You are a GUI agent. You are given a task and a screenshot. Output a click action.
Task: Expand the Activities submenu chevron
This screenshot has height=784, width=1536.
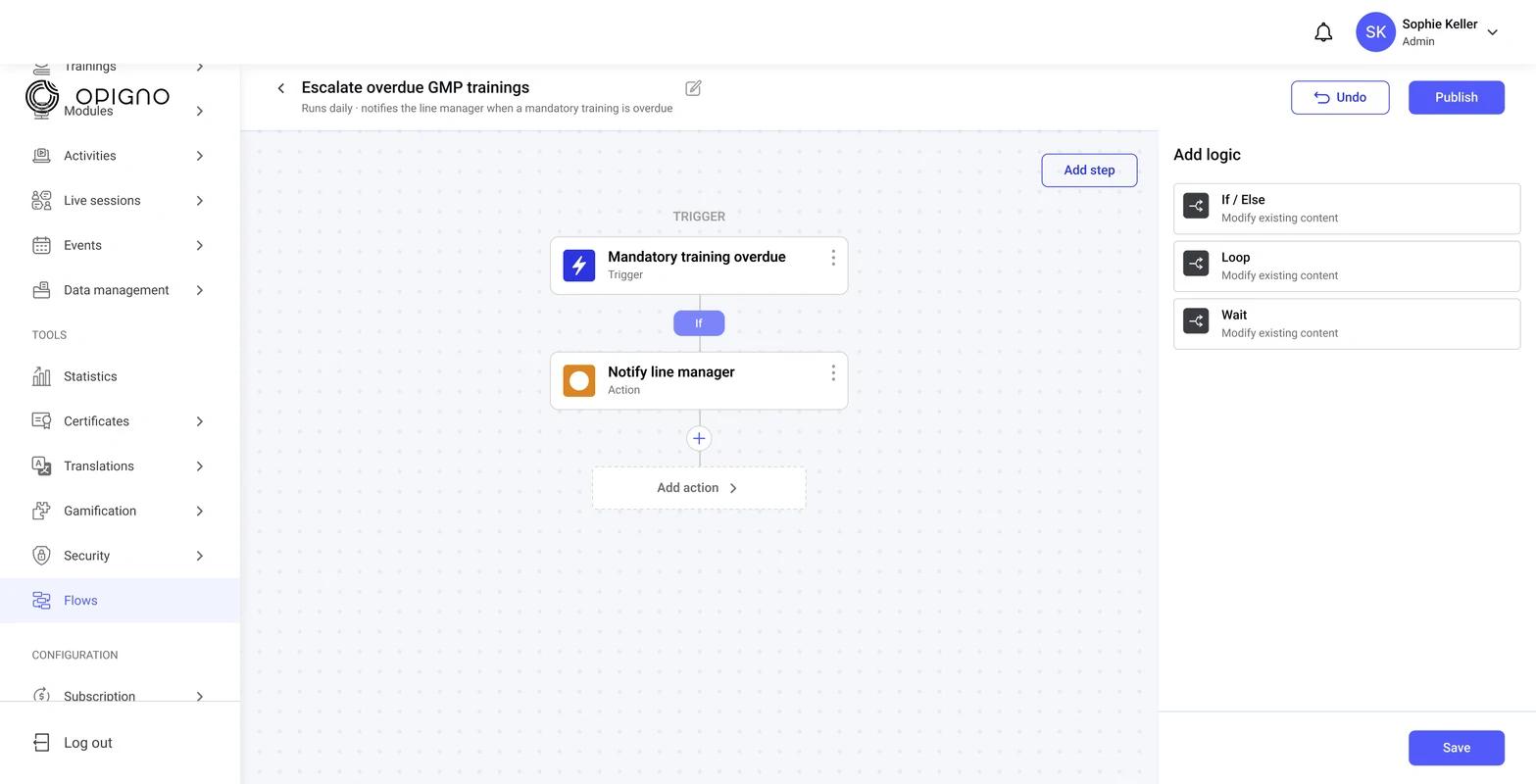(x=199, y=156)
